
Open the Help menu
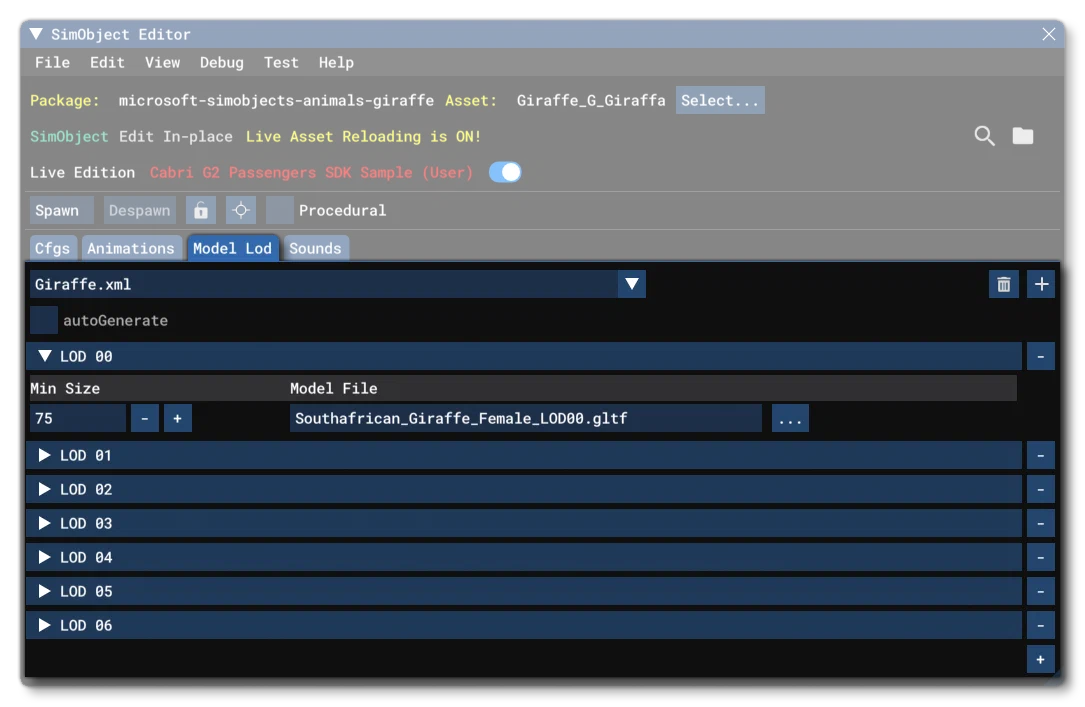[x=336, y=62]
